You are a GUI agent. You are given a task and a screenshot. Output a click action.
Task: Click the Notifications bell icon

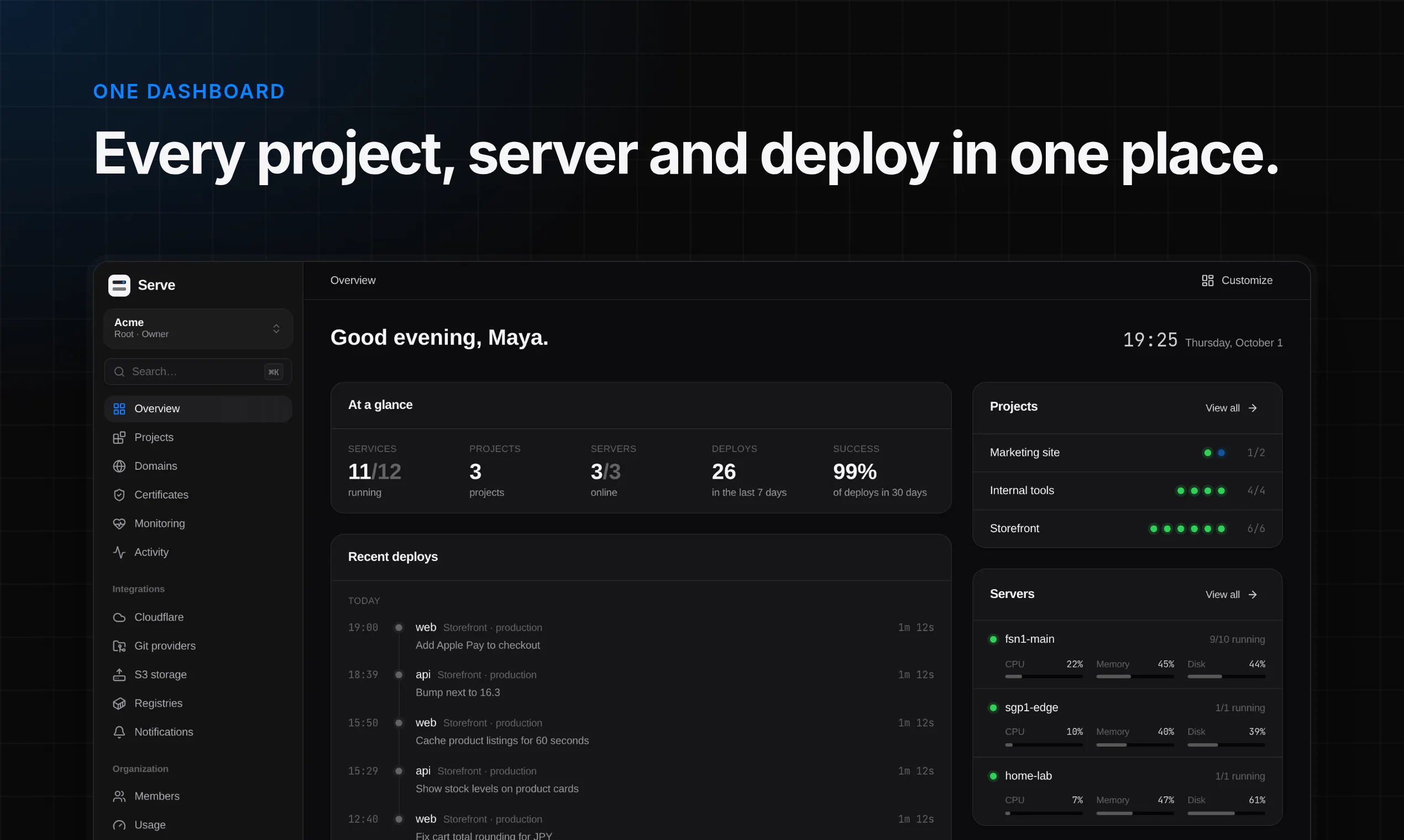tap(119, 732)
